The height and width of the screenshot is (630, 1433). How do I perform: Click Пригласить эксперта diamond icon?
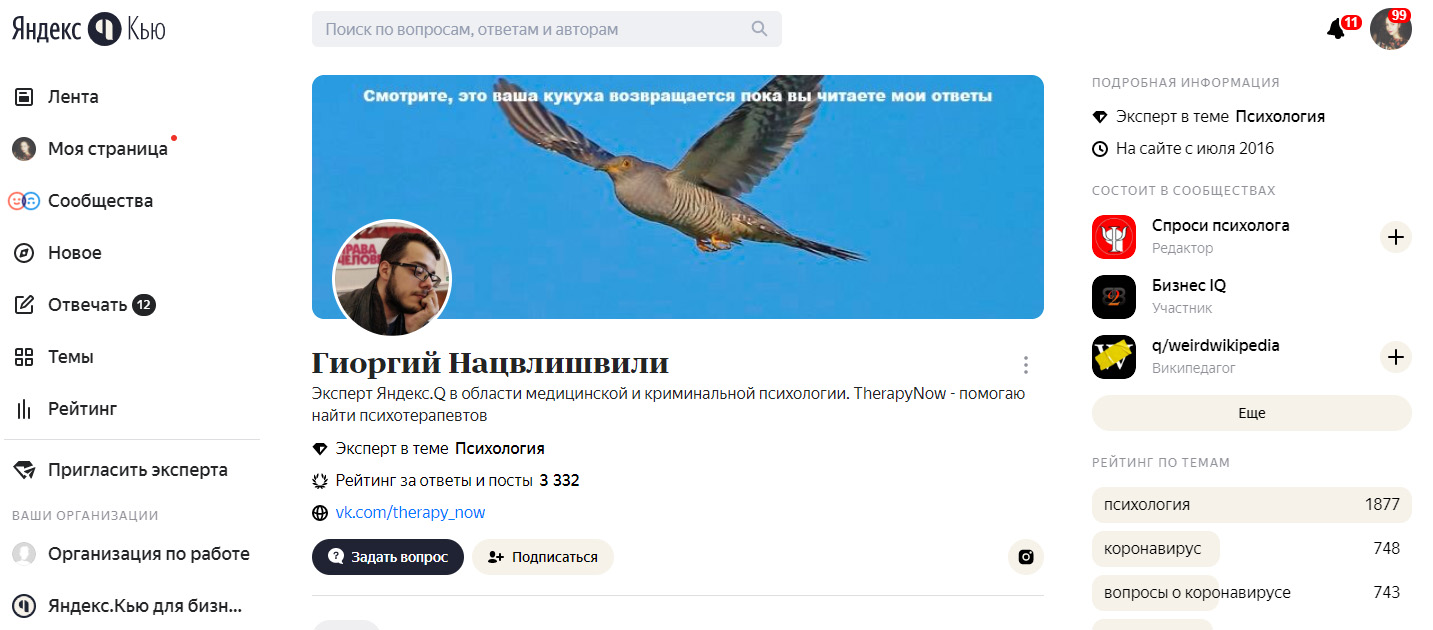24,470
